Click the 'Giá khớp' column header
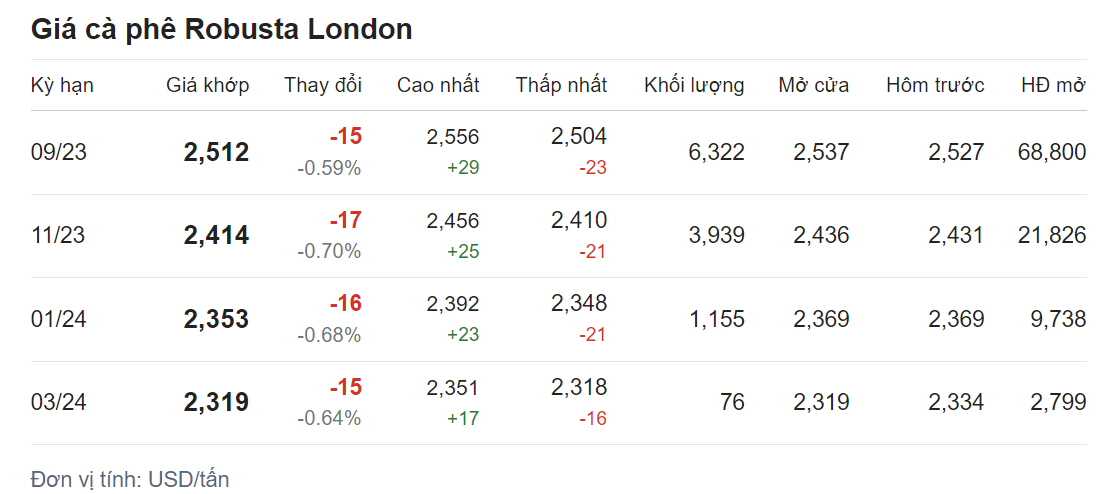The width and height of the screenshot is (1120, 494). (207, 85)
